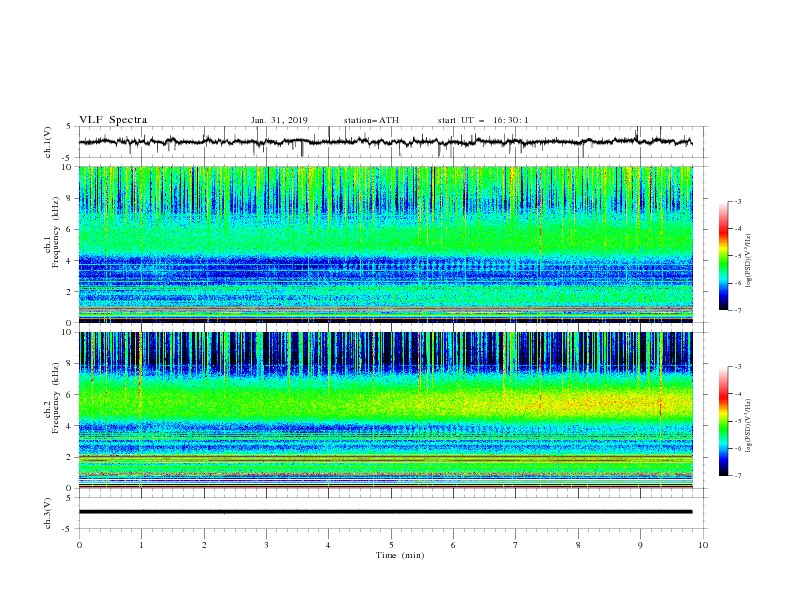The width and height of the screenshot is (792, 612).
Task: Click time axis tick label "9"
Action: [640, 545]
